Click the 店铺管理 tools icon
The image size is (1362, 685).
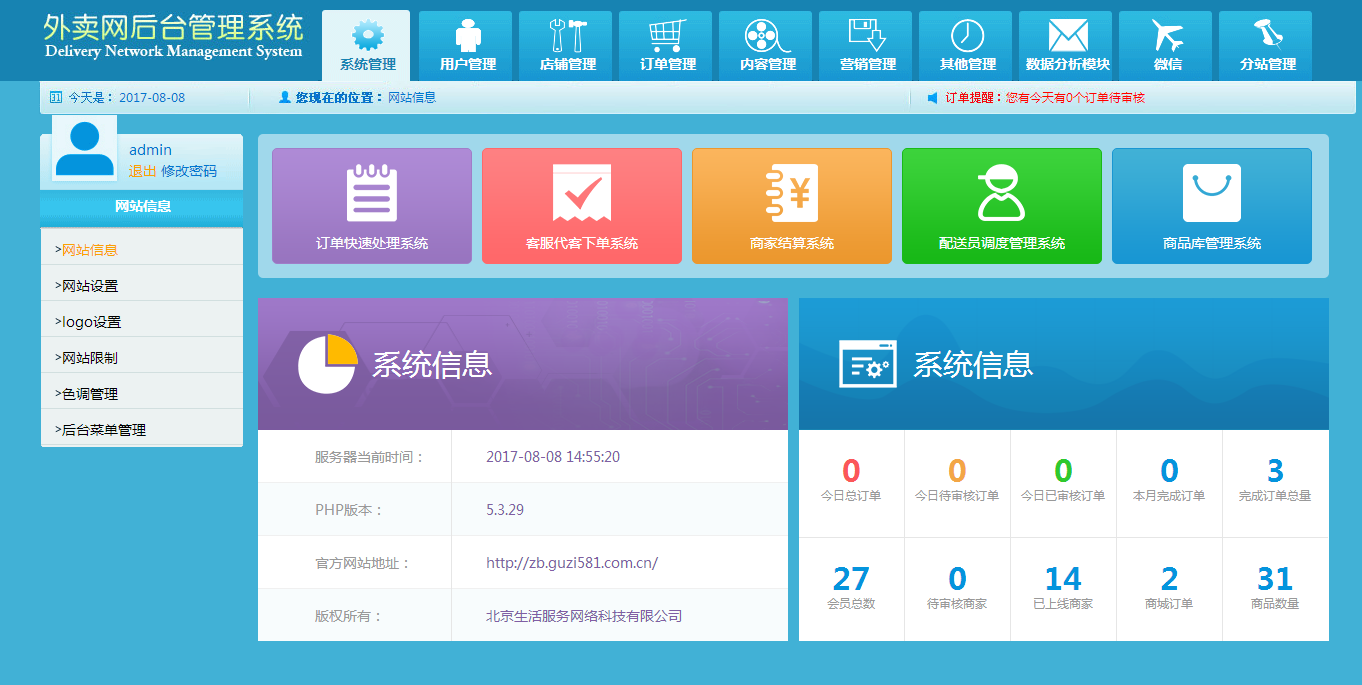click(567, 37)
